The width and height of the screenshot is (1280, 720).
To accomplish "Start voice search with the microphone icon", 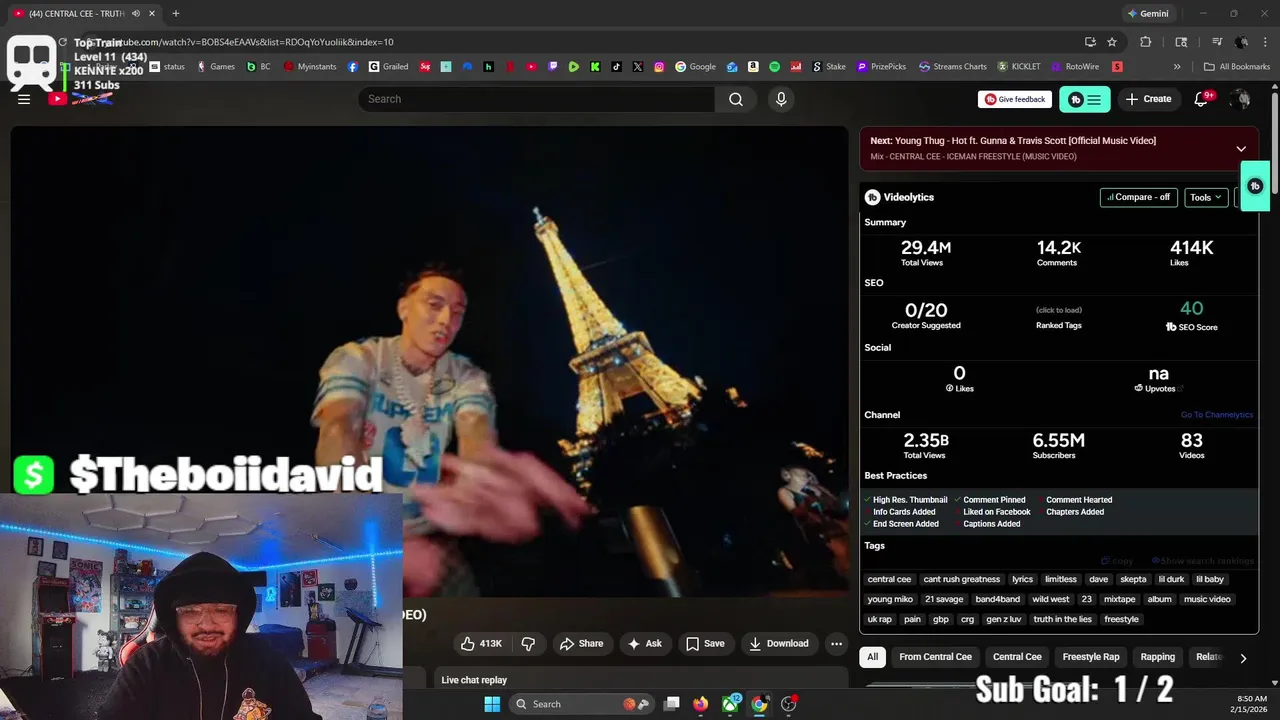I will pyautogui.click(x=781, y=99).
